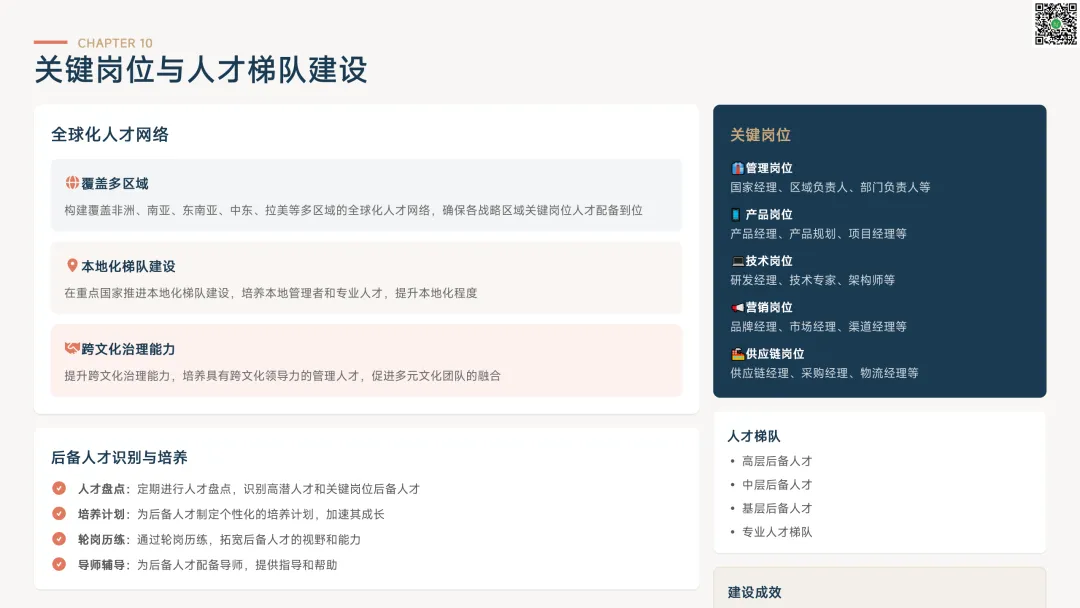Click the 管理岗位 icon
The image size is (1080, 608).
737,168
